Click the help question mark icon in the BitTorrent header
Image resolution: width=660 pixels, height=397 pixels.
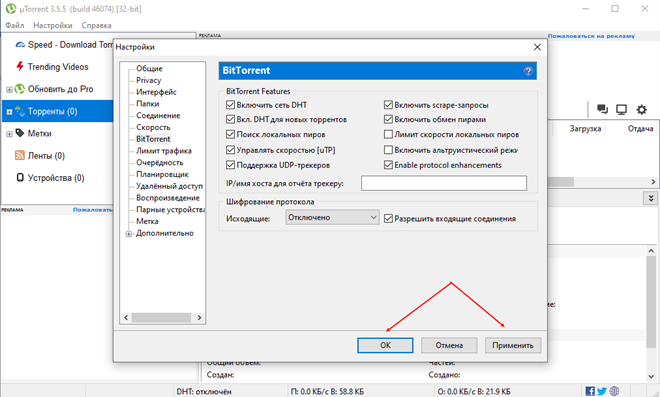click(528, 71)
